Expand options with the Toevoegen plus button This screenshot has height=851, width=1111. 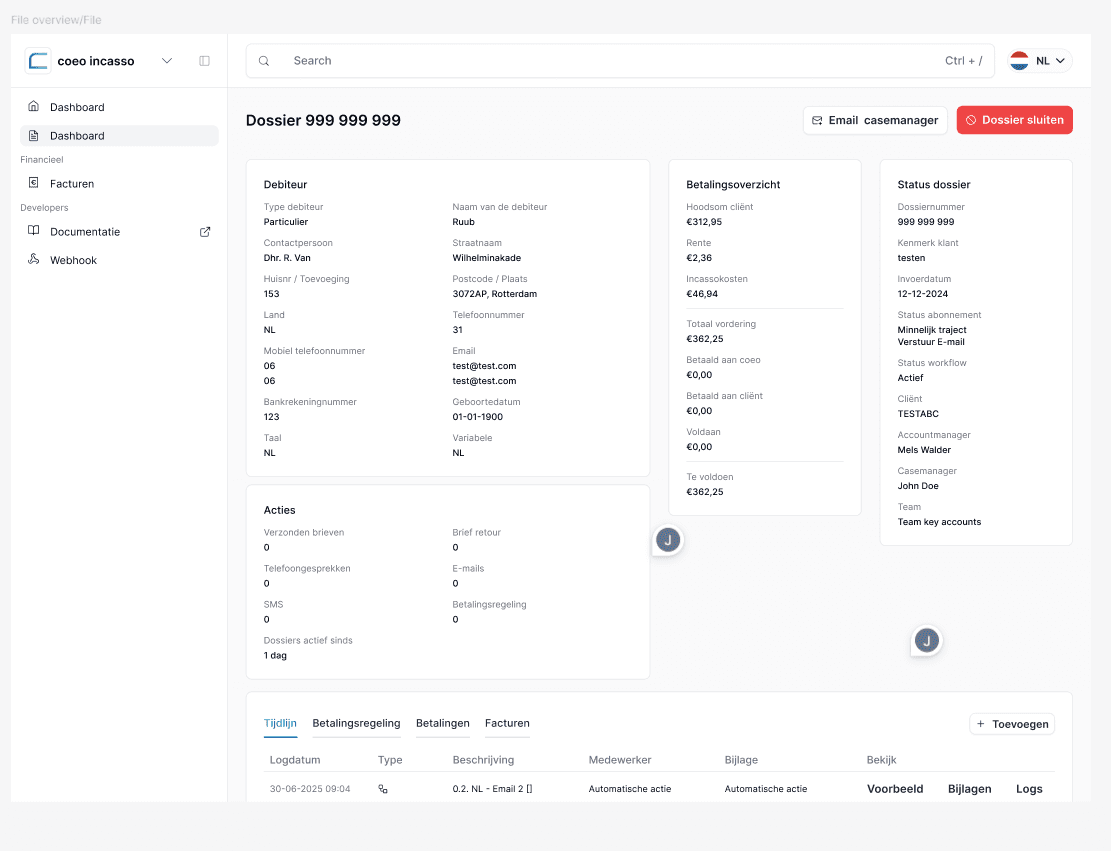point(1011,723)
